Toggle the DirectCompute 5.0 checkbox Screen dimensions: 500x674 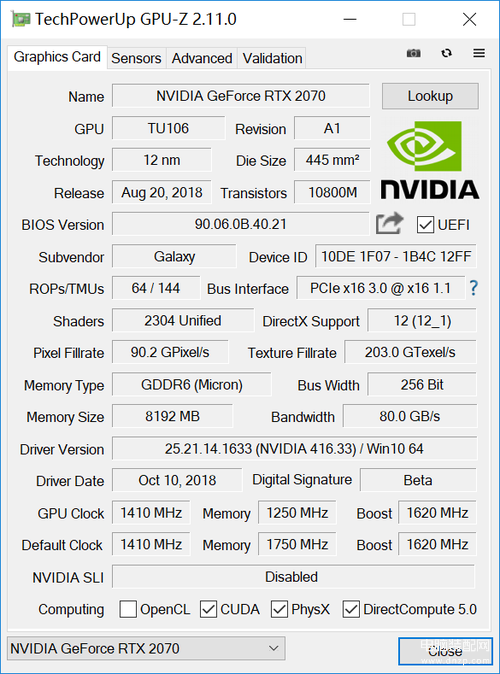[351, 609]
